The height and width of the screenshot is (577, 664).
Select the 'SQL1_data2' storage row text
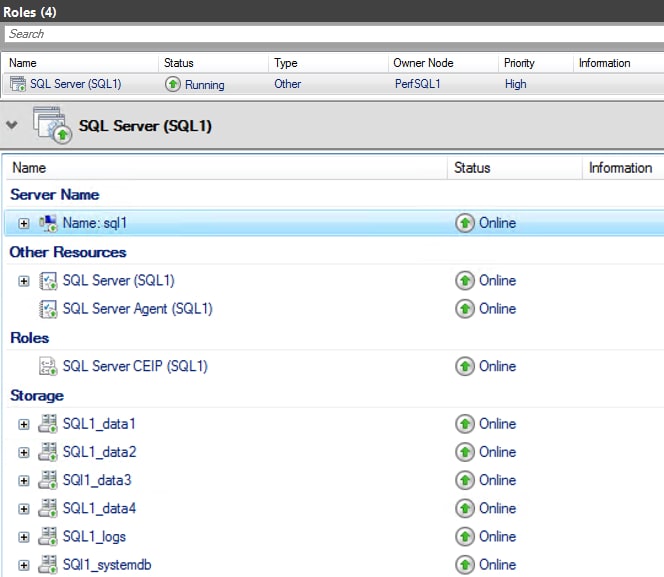click(x=100, y=452)
